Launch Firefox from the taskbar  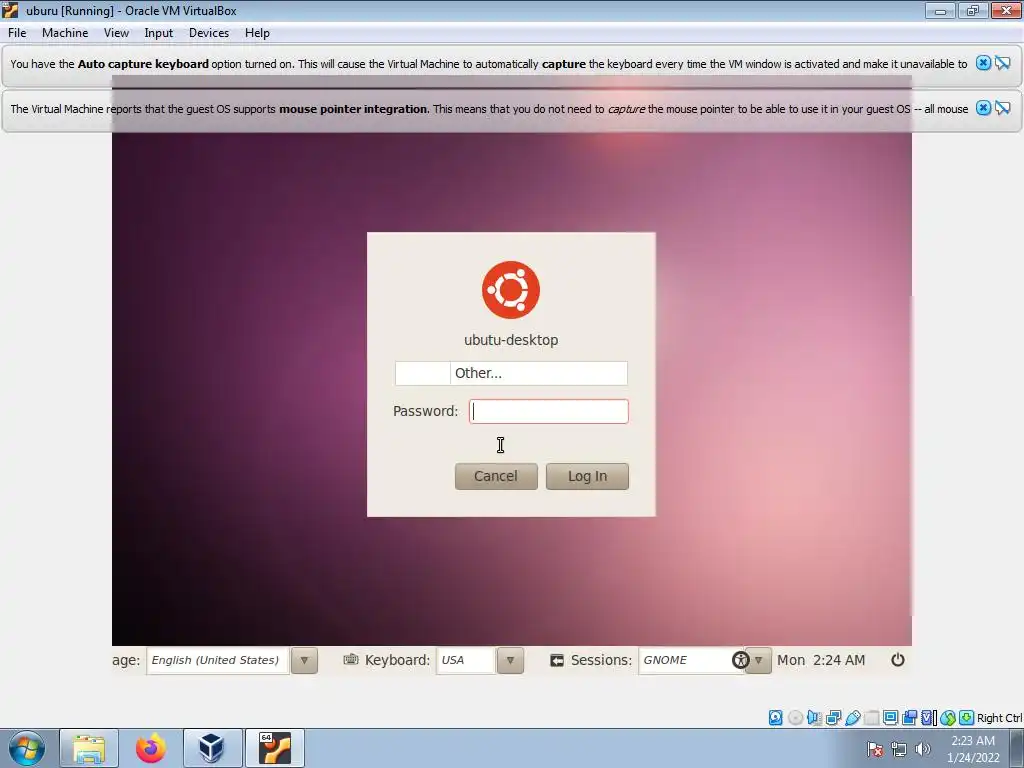click(x=151, y=748)
